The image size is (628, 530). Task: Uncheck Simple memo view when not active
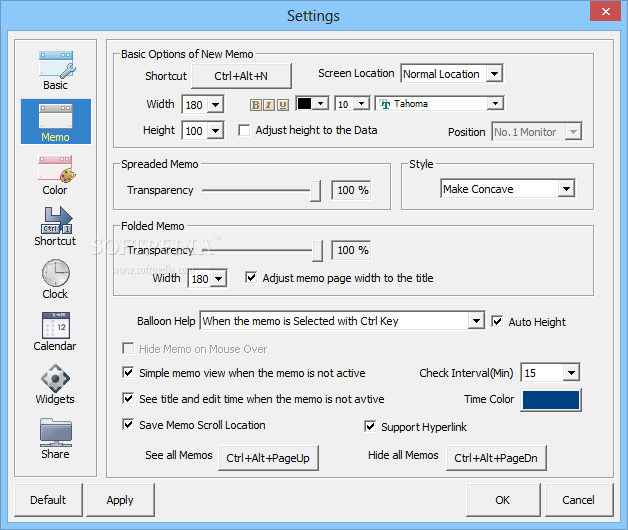[x=128, y=373]
